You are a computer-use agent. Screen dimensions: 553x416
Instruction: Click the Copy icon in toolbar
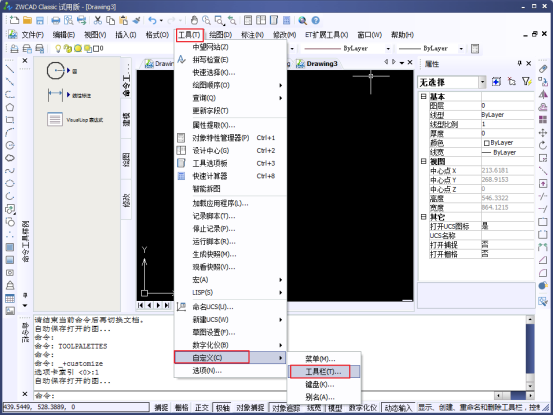[110, 20]
